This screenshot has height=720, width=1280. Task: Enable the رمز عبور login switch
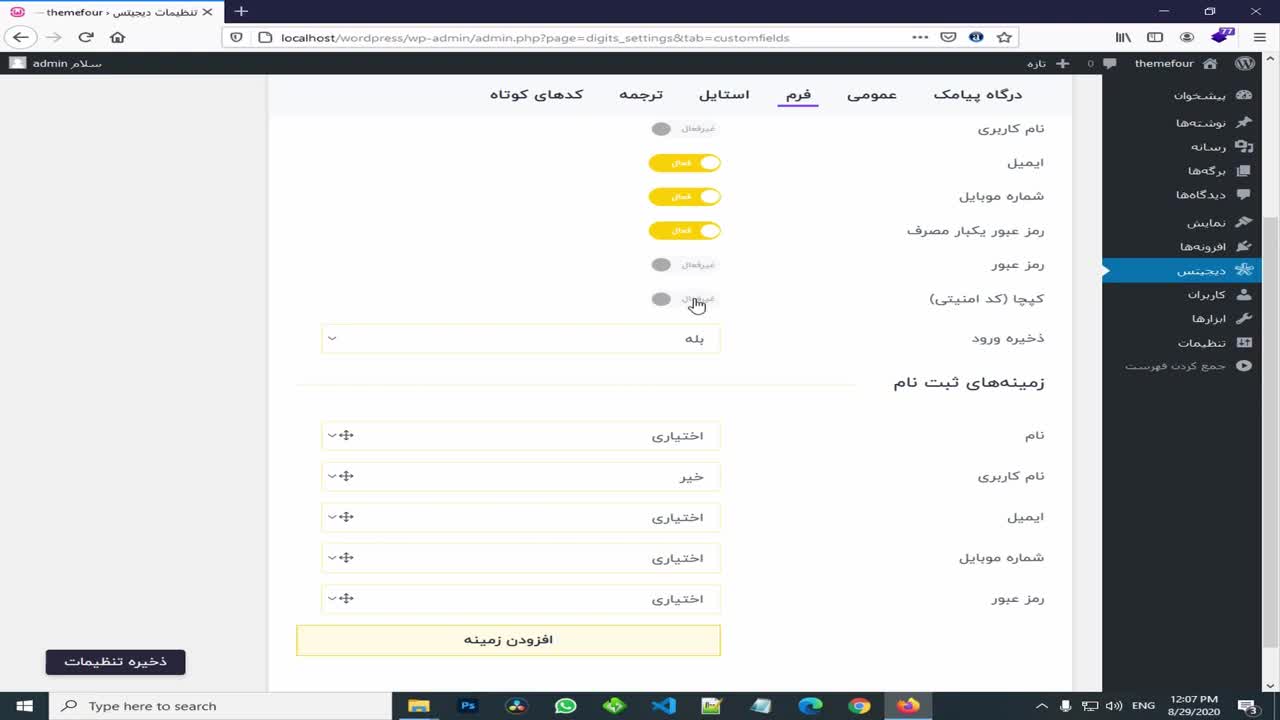coord(684,265)
